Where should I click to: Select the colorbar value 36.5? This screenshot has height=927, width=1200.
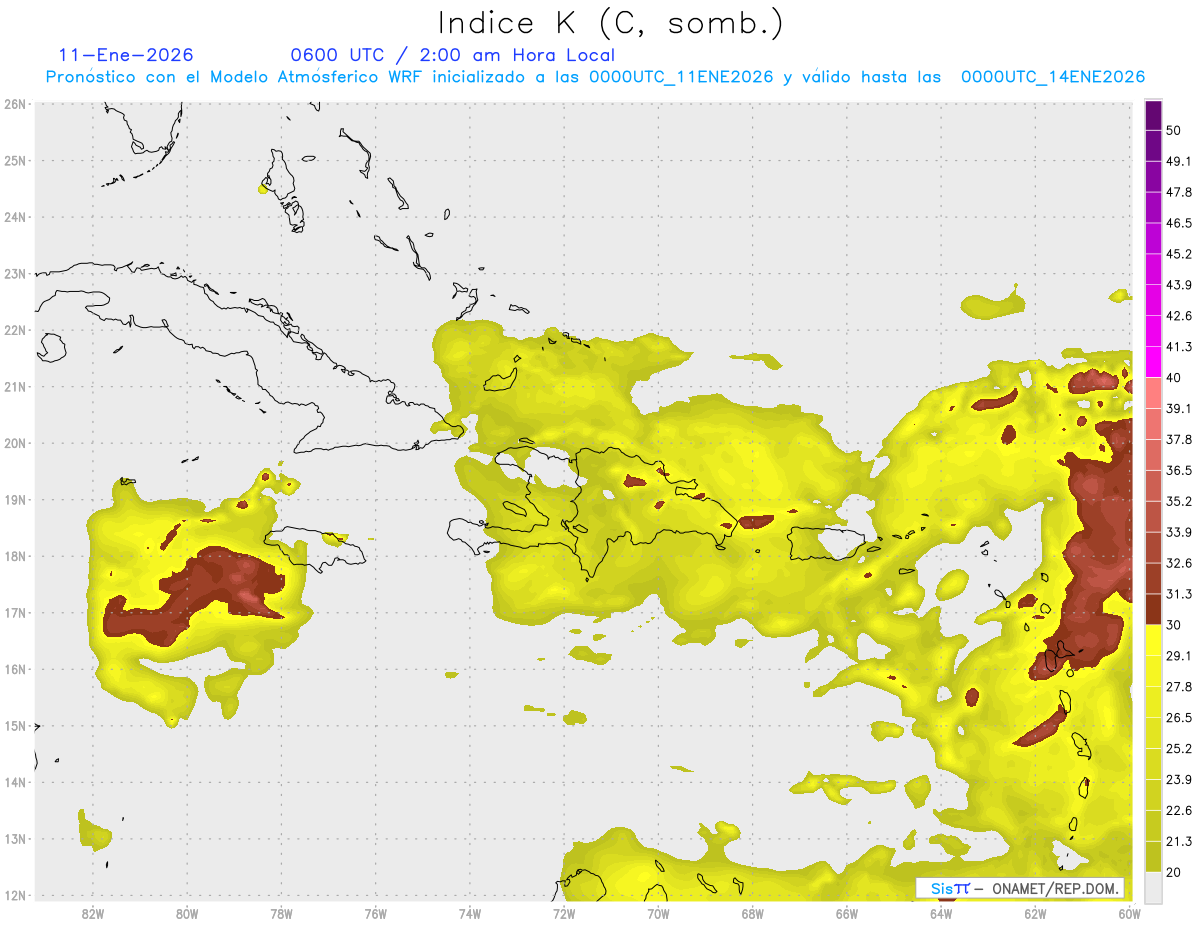[1179, 471]
